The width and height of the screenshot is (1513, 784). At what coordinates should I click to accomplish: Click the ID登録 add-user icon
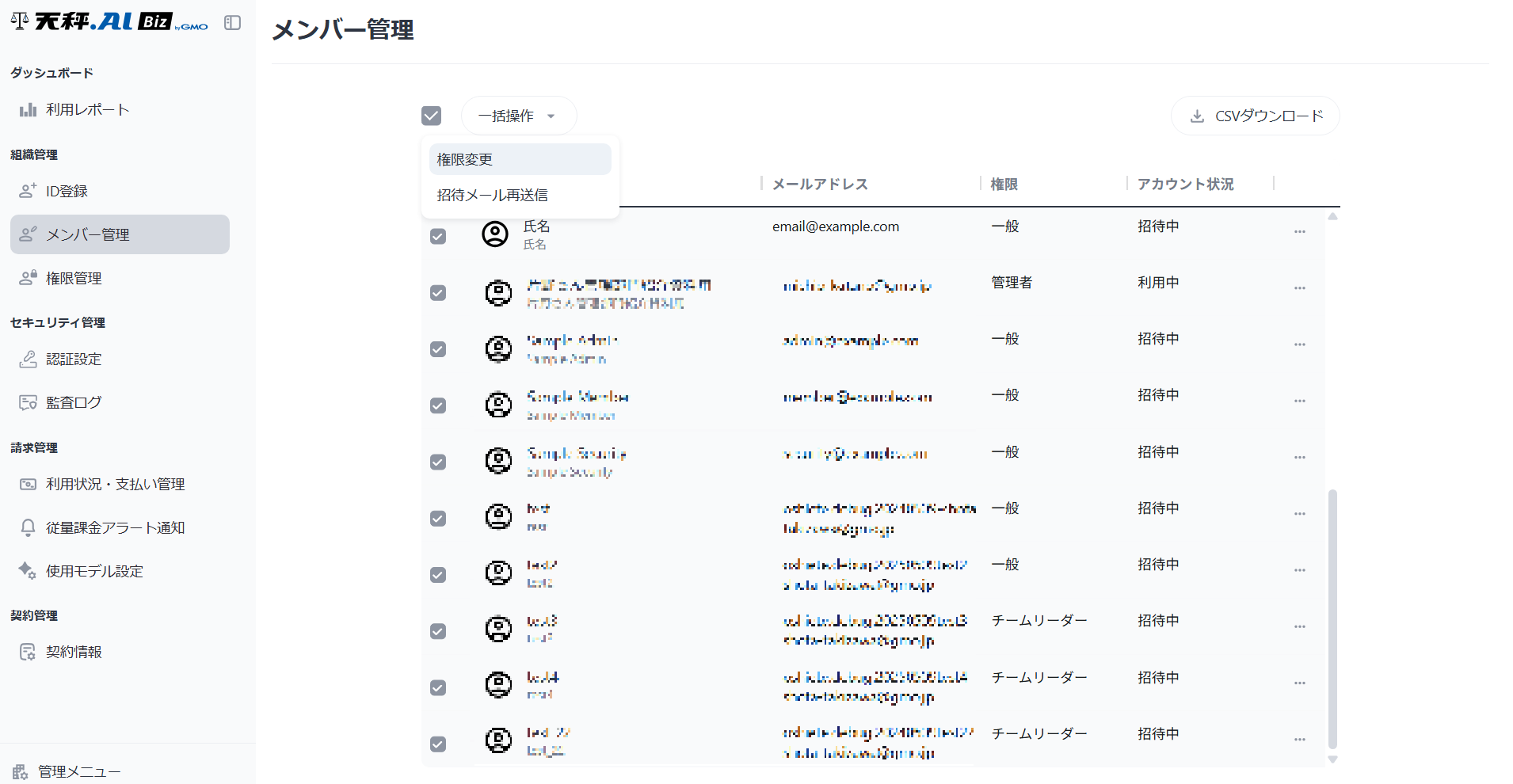click(x=28, y=191)
